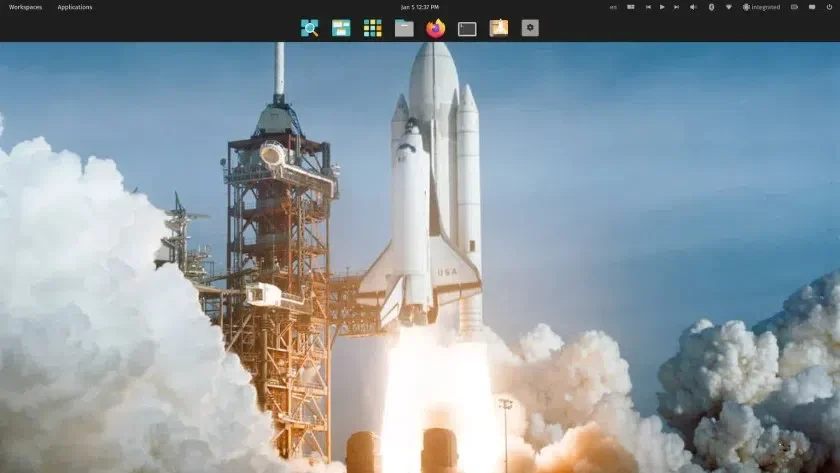The width and height of the screenshot is (840, 473).
Task: Click the date and time clock
Action: (x=419, y=7)
